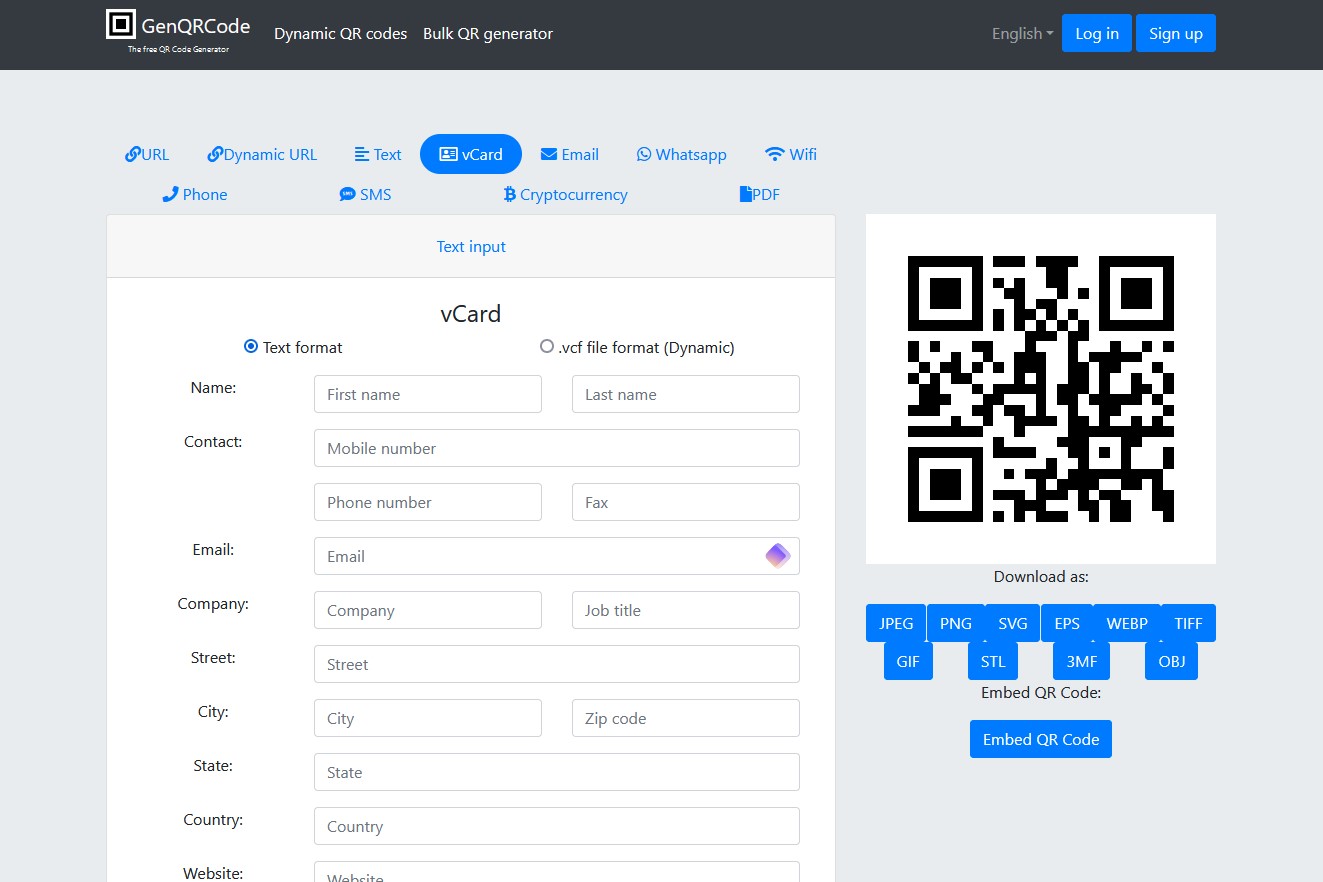Download QR code as SVG
This screenshot has width=1323, height=882.
coord(1013,623)
